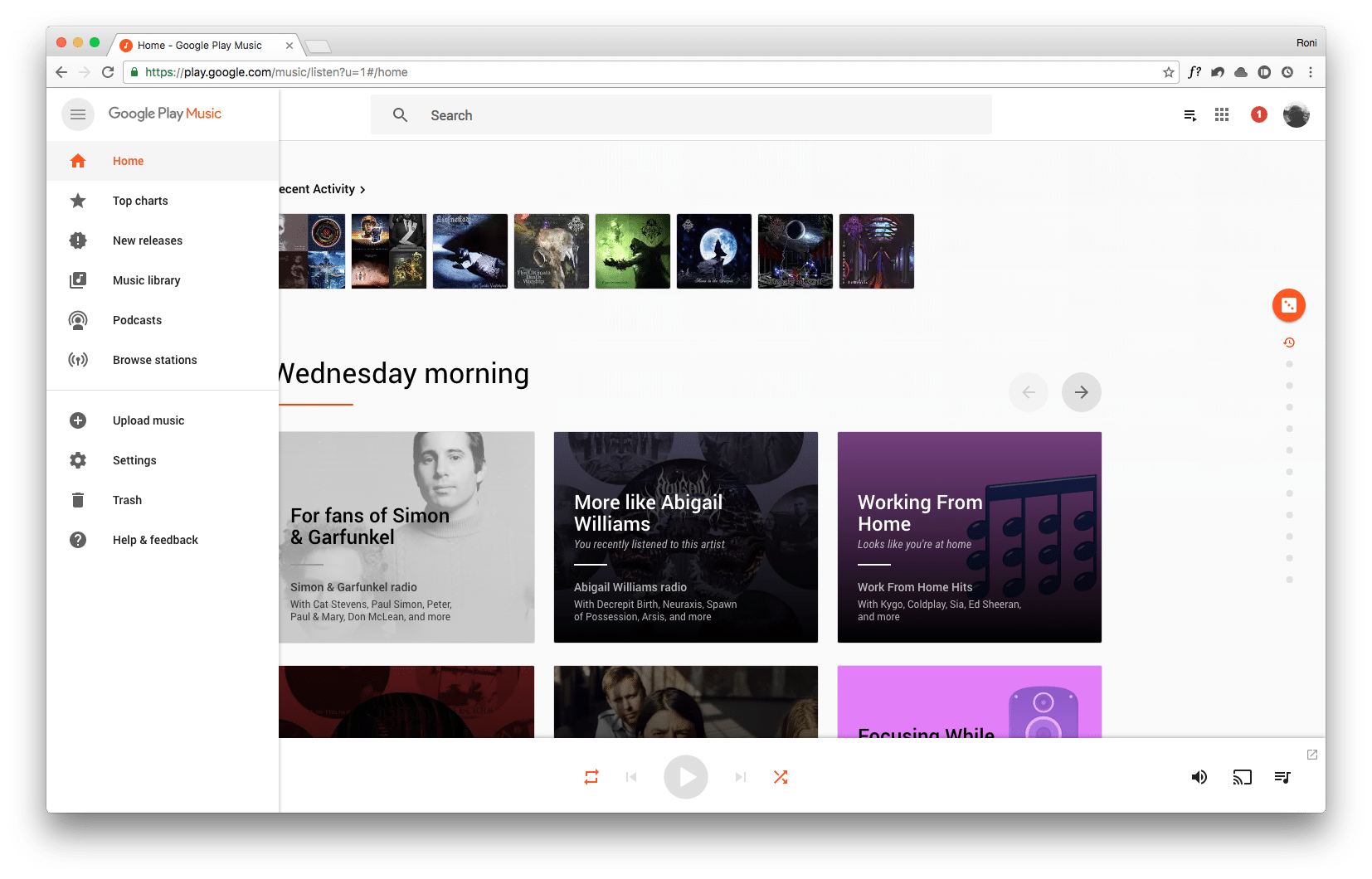
Task: Click the Upload music option
Action: coord(163,420)
